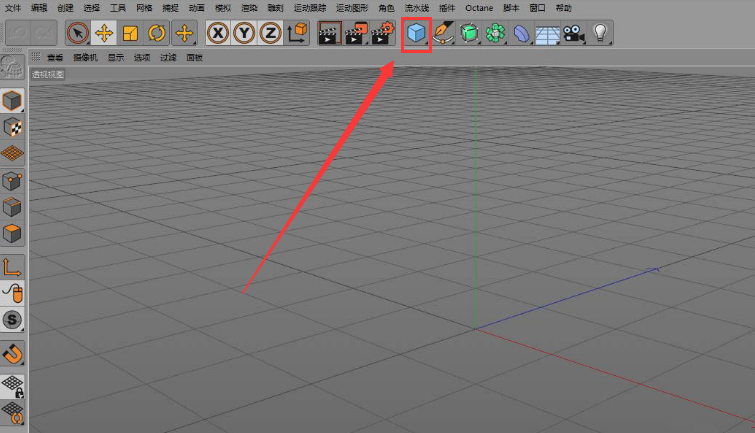Toggle viewport Solo S button
Screen dimensions: 755x433
pyautogui.click(x=12, y=320)
